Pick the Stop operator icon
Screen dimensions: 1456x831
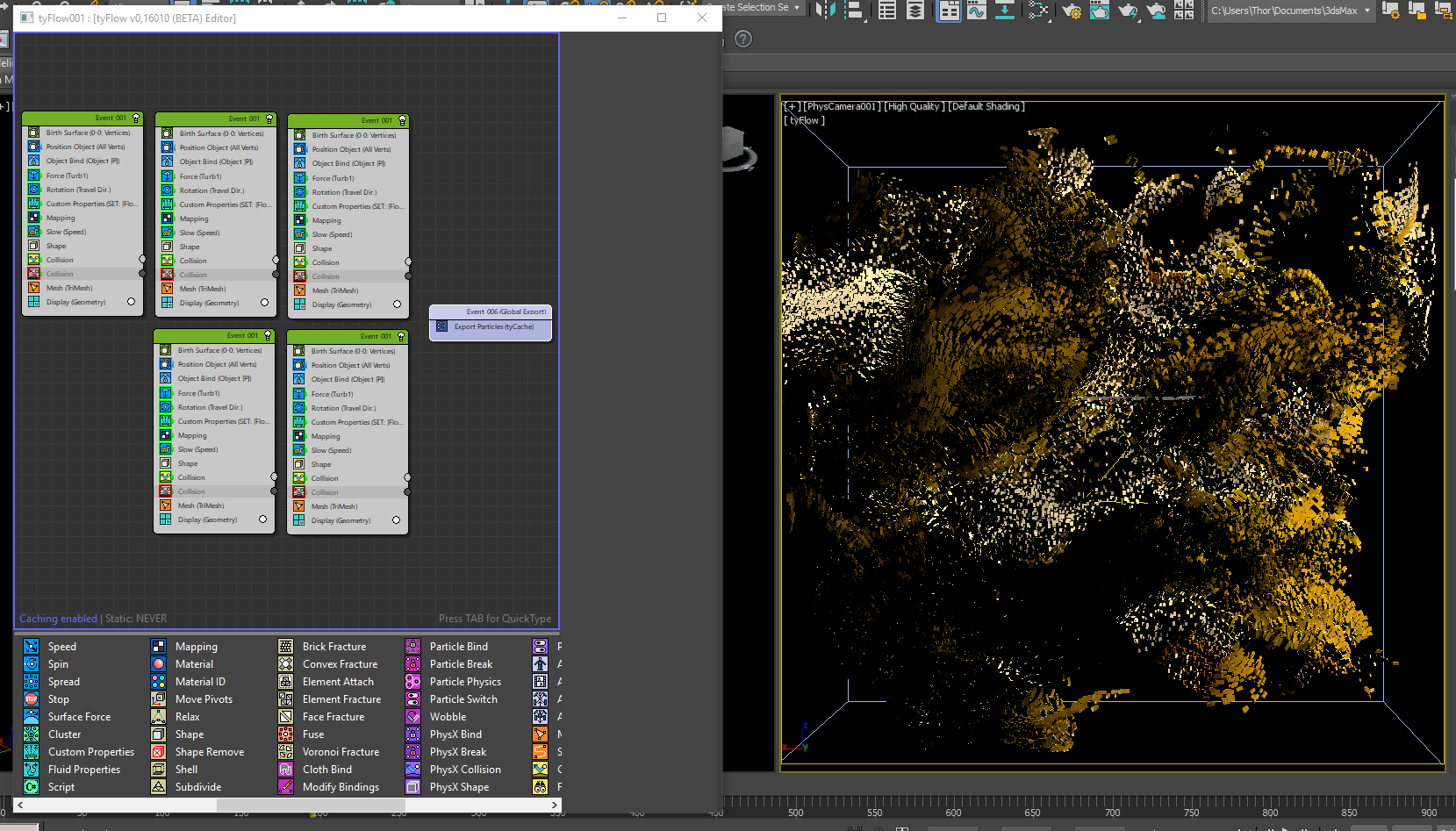coord(32,699)
